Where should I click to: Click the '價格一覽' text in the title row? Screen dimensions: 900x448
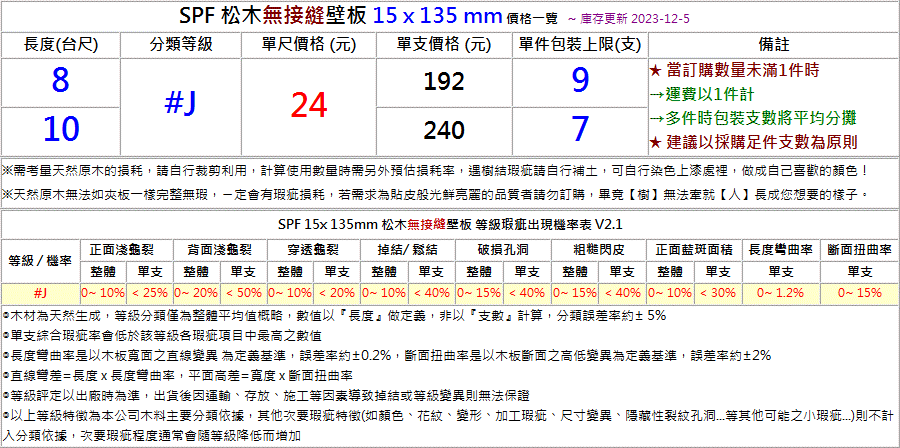click(x=532, y=19)
